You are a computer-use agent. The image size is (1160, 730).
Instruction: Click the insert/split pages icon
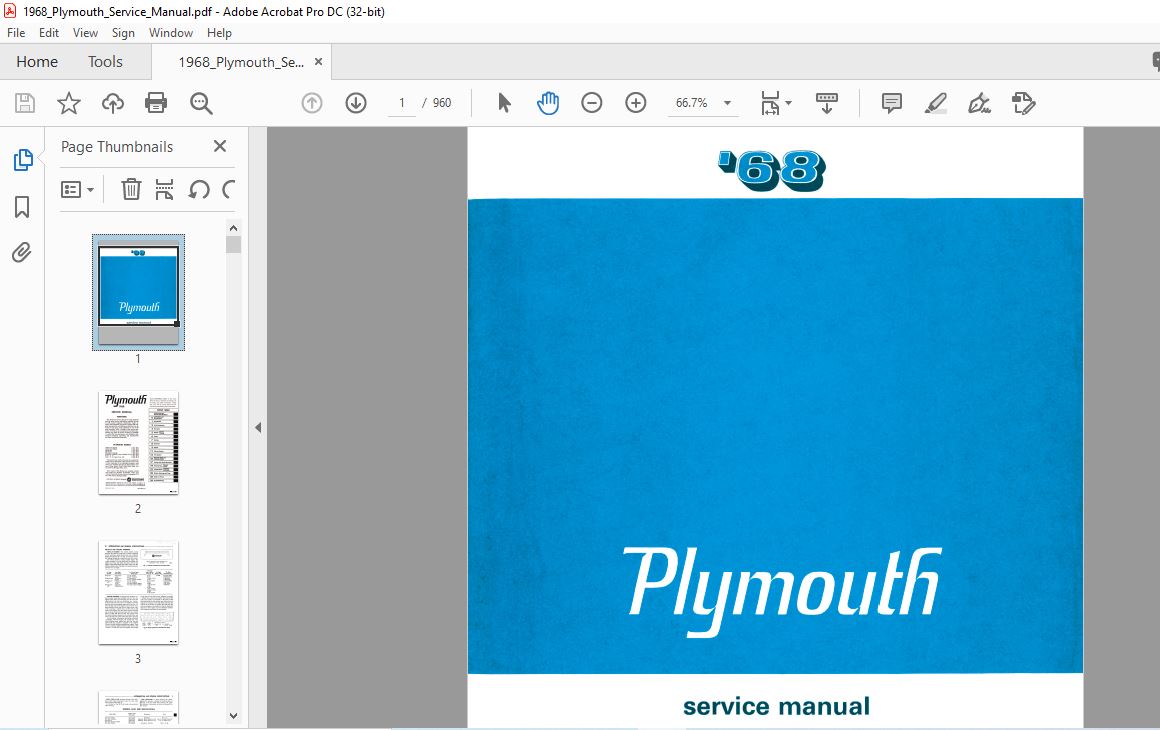pyautogui.click(x=164, y=189)
